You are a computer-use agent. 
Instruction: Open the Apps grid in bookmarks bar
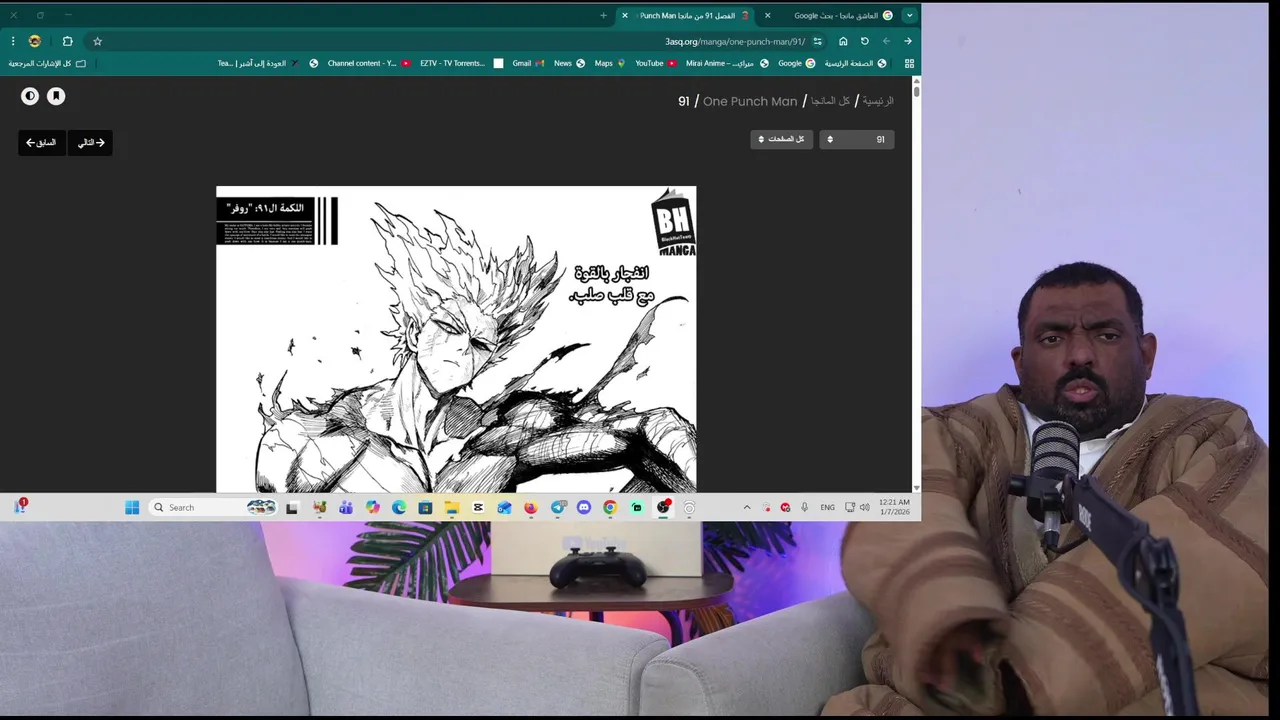(x=909, y=63)
